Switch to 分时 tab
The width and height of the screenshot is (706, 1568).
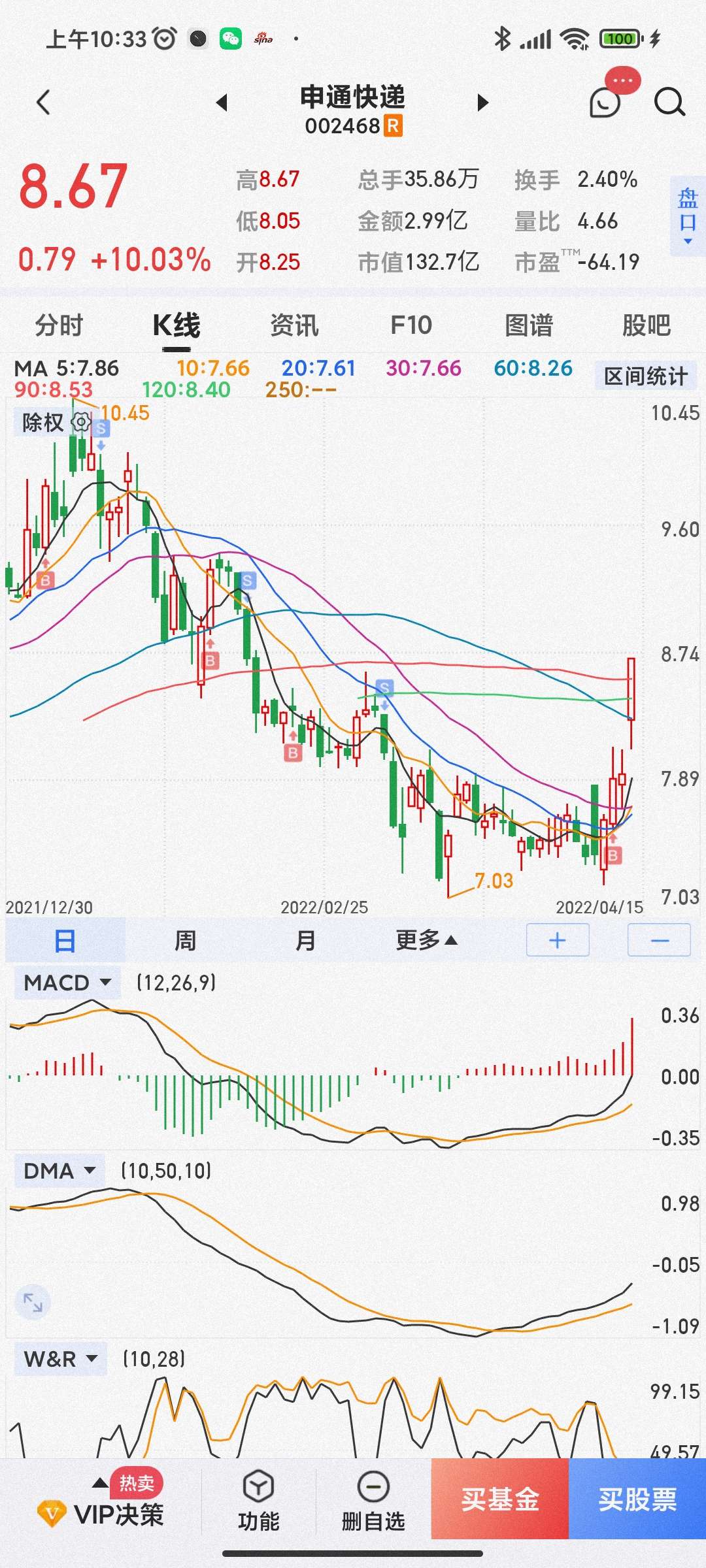coord(59,325)
